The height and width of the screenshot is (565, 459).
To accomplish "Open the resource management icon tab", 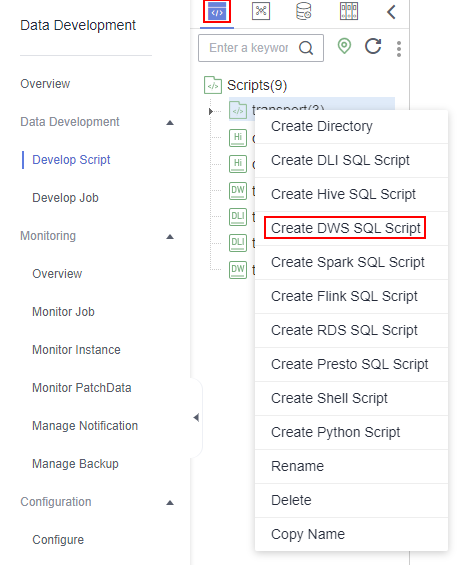I will click(x=349, y=11).
